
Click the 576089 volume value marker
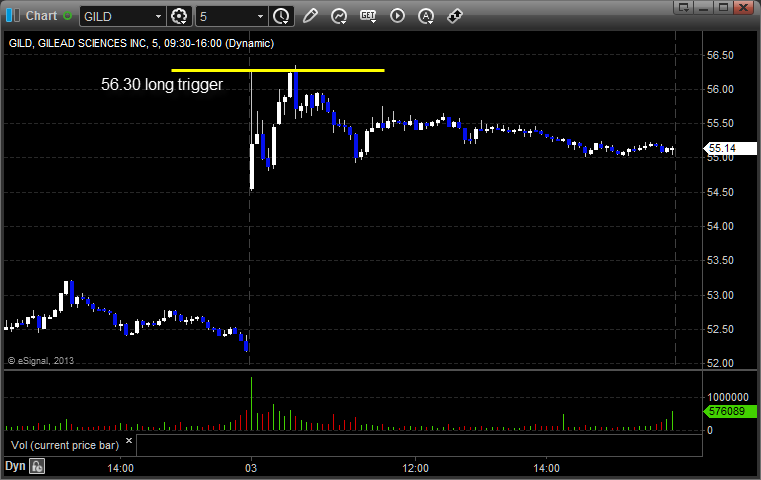tap(730, 411)
